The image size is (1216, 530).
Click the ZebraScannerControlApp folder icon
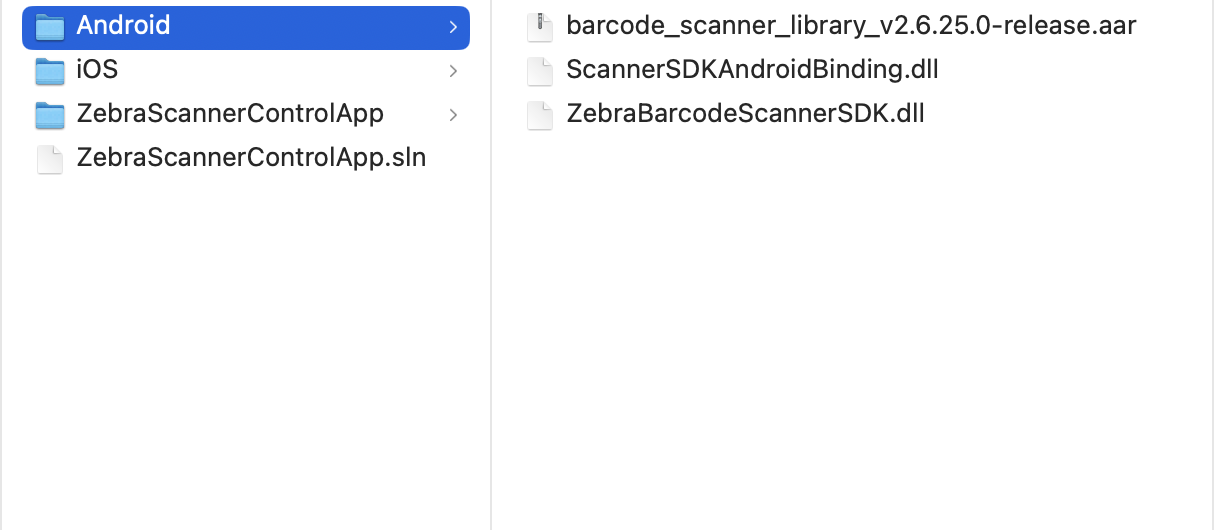pyautogui.click(x=50, y=115)
